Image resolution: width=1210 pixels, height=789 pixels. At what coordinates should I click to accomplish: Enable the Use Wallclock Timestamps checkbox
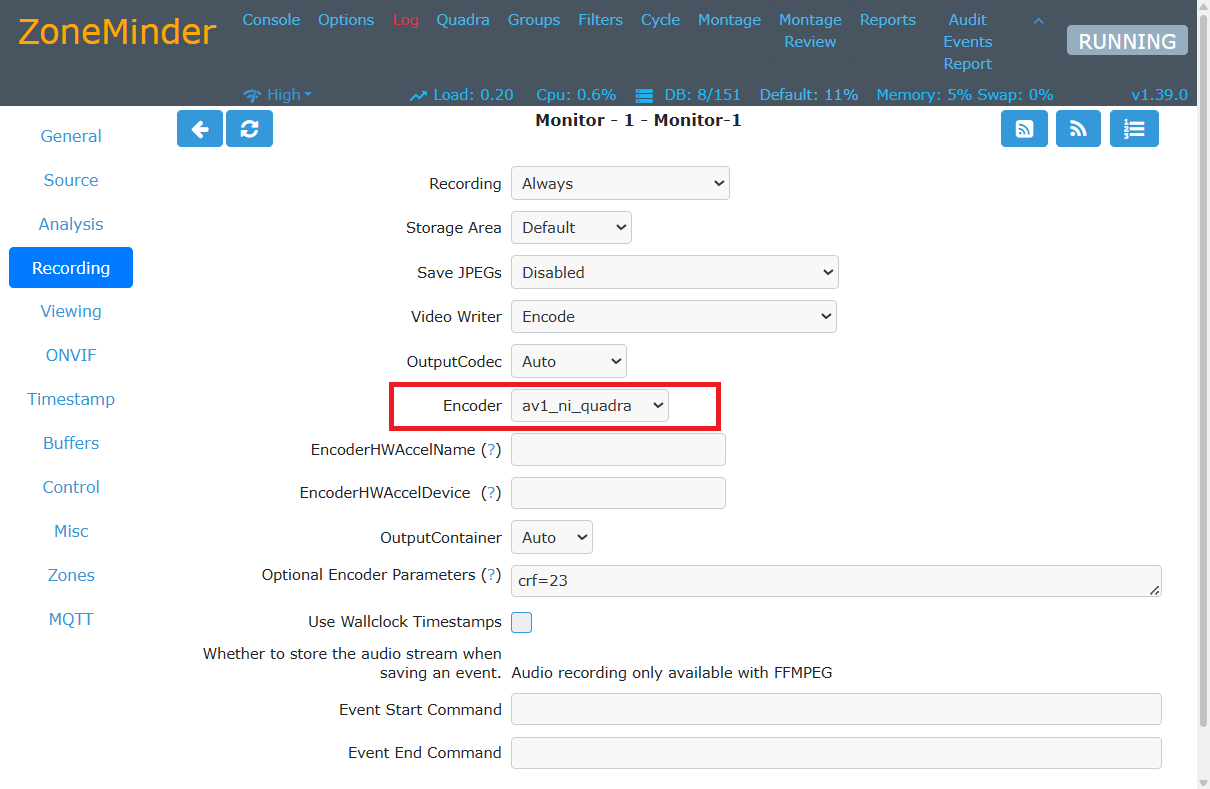(521, 623)
